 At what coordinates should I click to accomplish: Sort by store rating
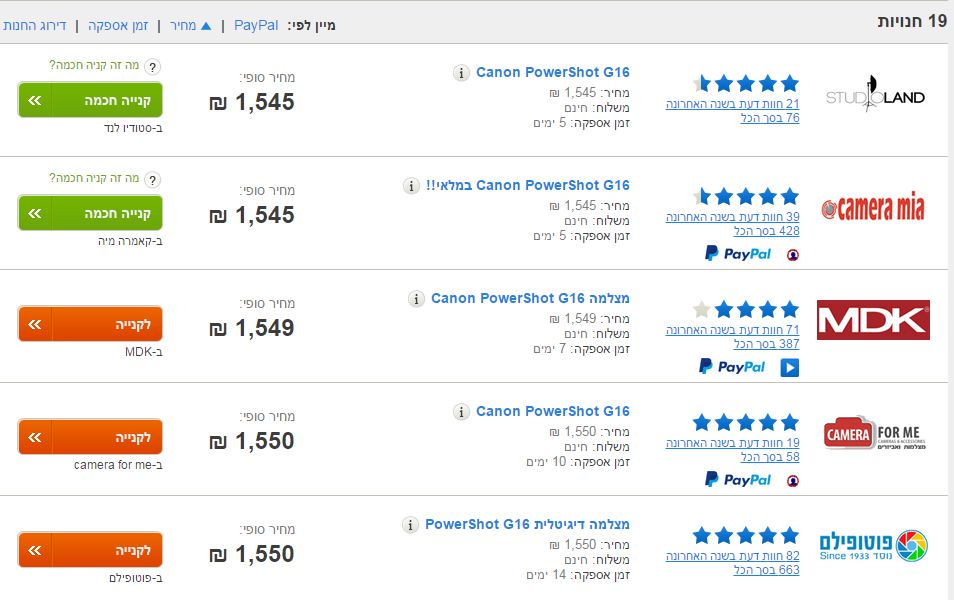pos(35,25)
